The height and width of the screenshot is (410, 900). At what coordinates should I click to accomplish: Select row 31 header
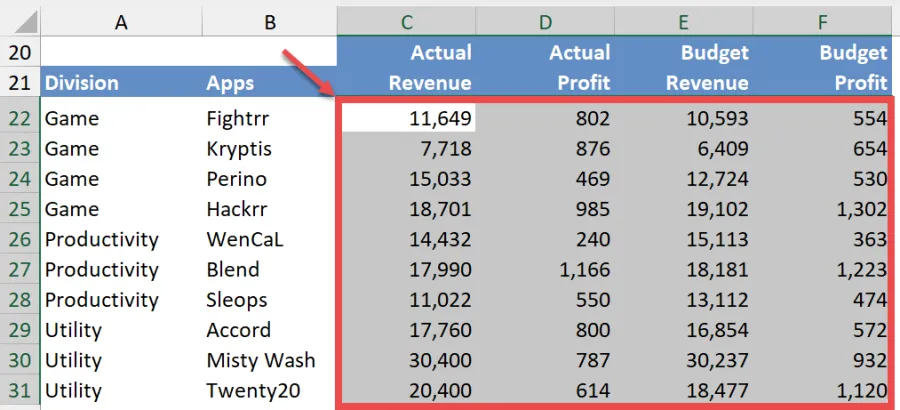tap(20, 391)
